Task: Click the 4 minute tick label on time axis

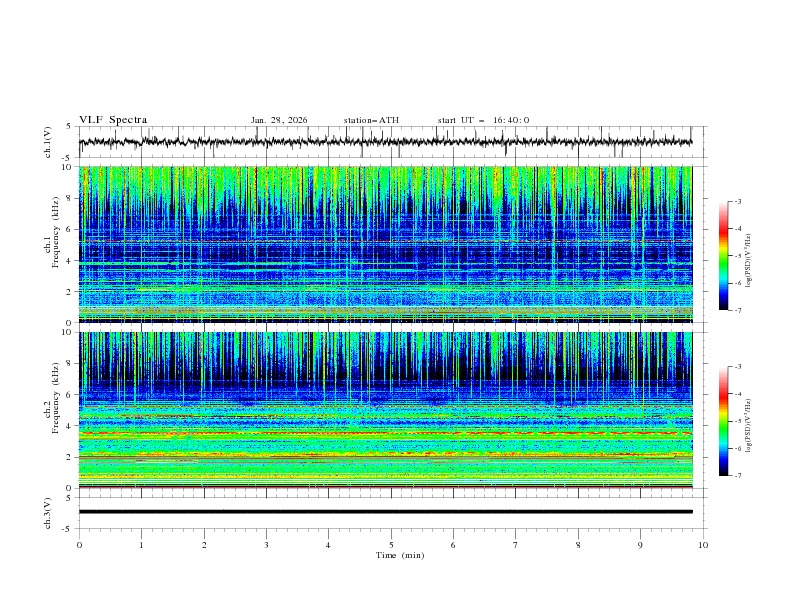Action: pos(328,545)
